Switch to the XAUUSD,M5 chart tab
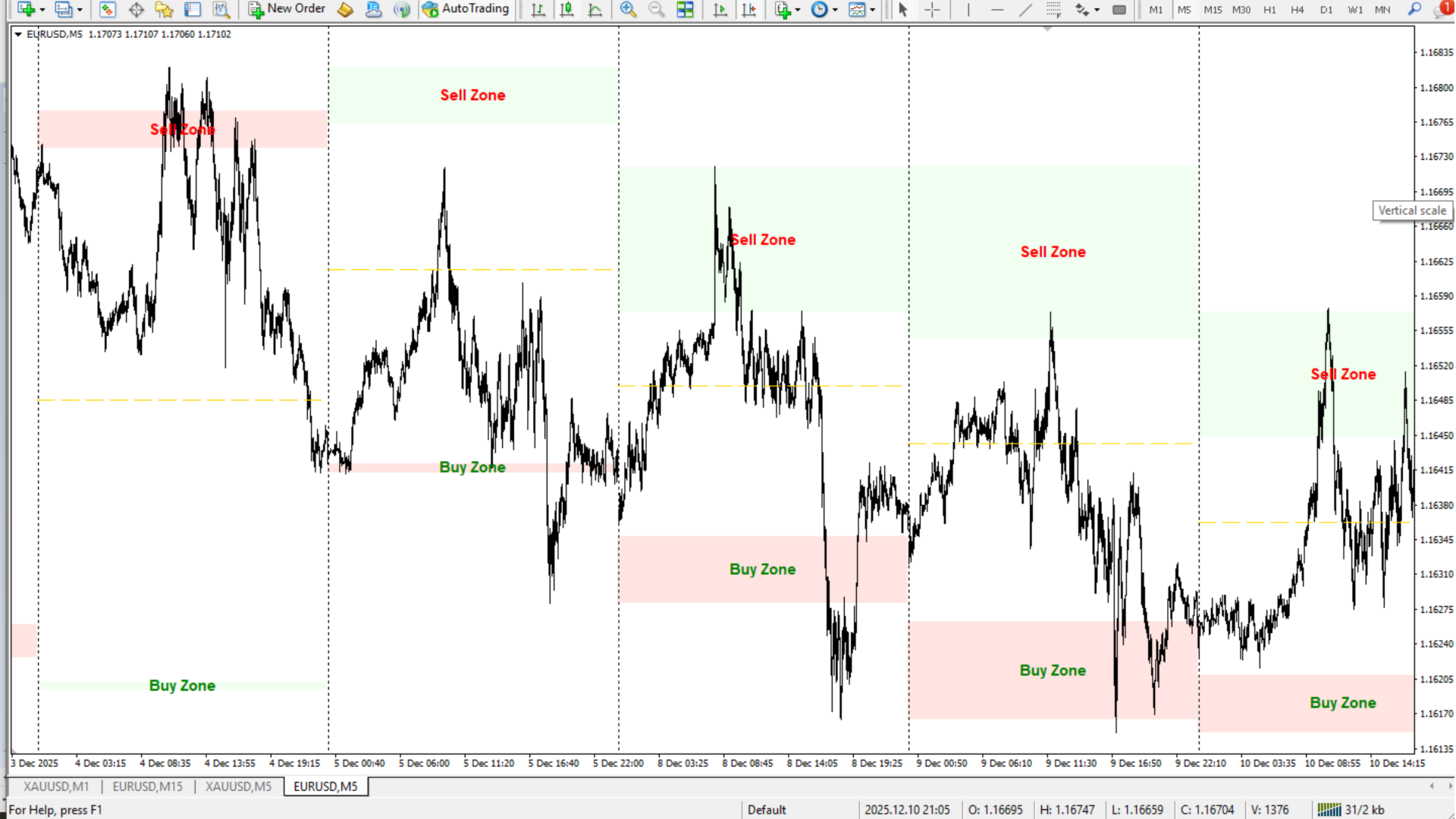This screenshot has width=1456, height=819. click(x=238, y=786)
